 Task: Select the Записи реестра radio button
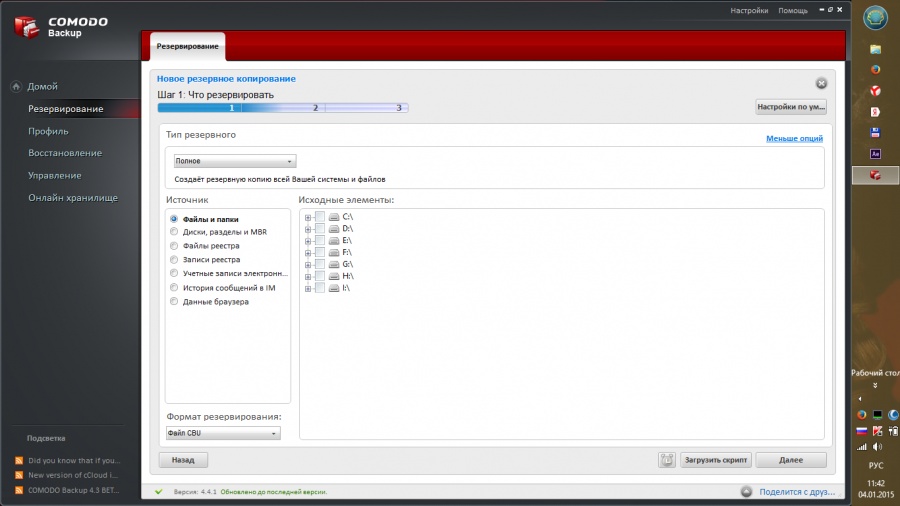tap(174, 259)
